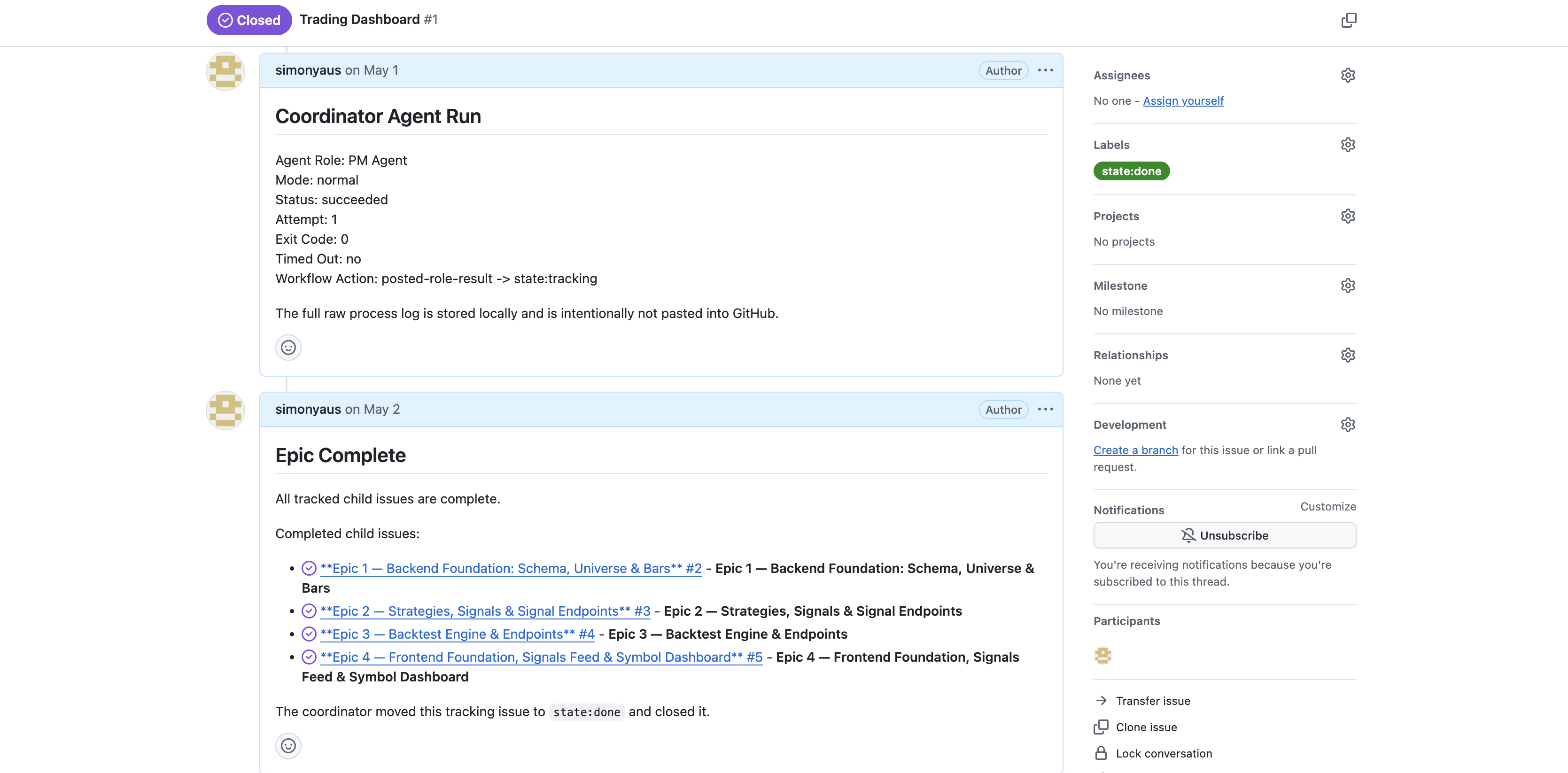Image resolution: width=1568 pixels, height=773 pixels.
Task: Click the Assign yourself link
Action: 1183,100
